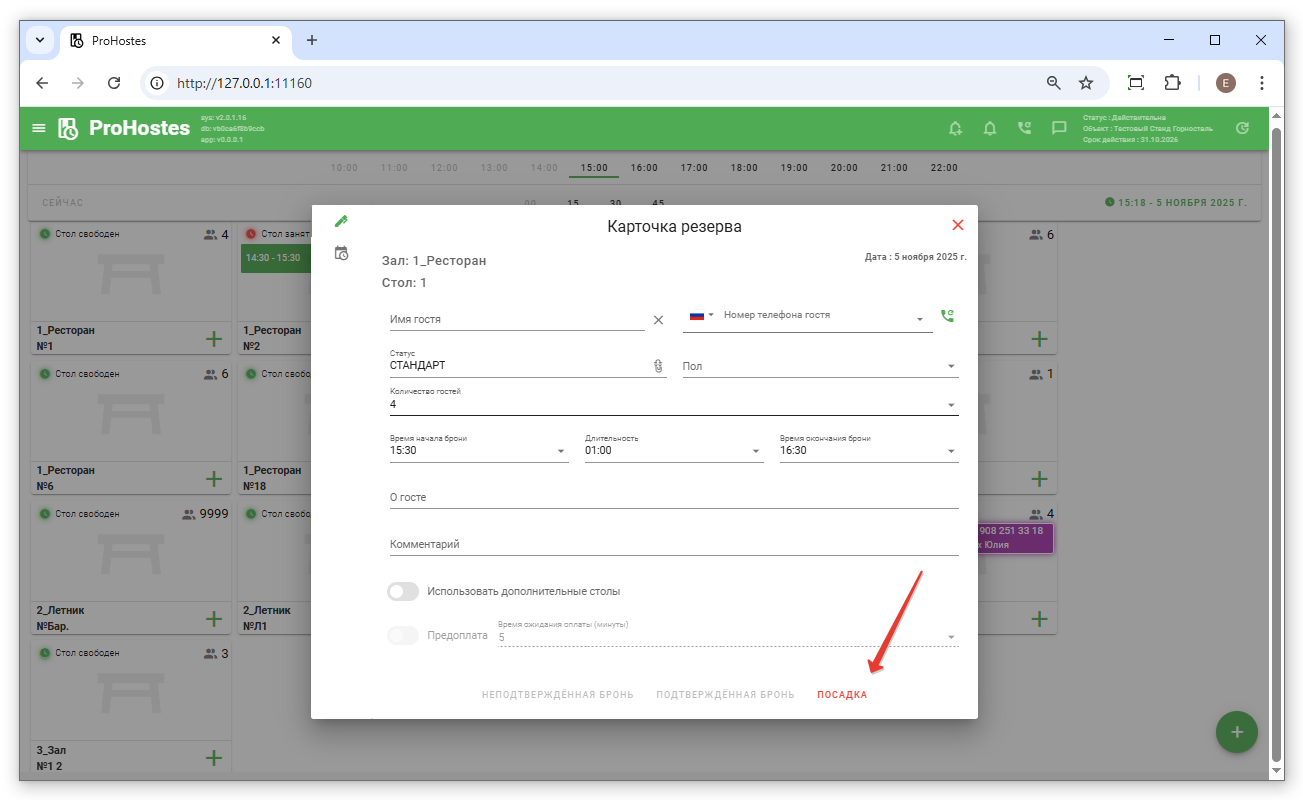Image resolution: width=1303 pixels, height=800 pixels.
Task: Close the reservation card with red X
Action: tap(957, 225)
